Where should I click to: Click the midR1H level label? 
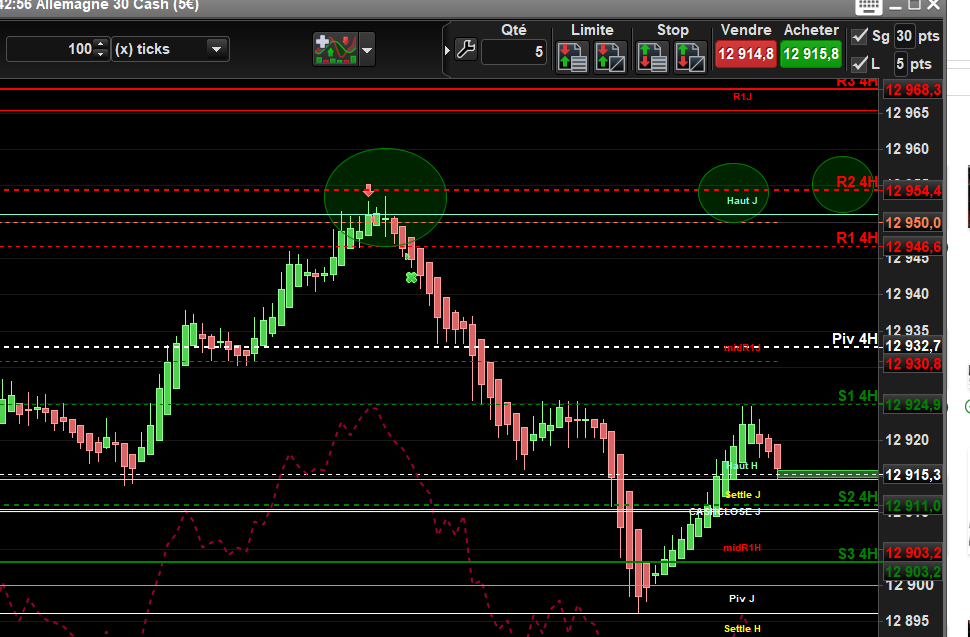pyautogui.click(x=742, y=548)
